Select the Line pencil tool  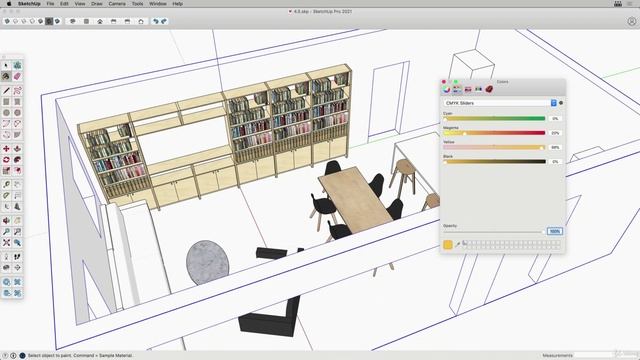pos(6,91)
